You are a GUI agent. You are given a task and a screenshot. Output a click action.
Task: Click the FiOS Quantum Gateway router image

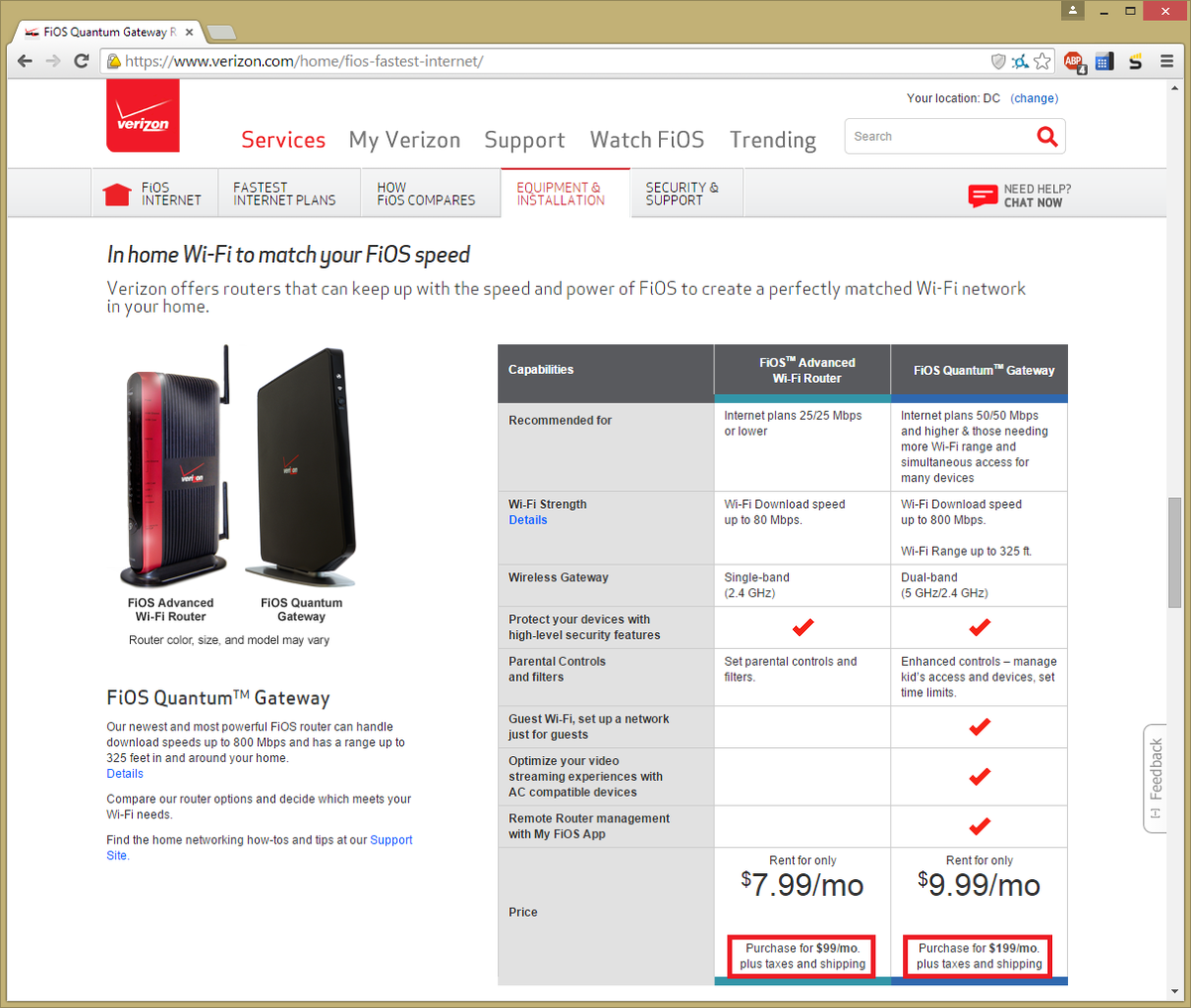(x=300, y=468)
